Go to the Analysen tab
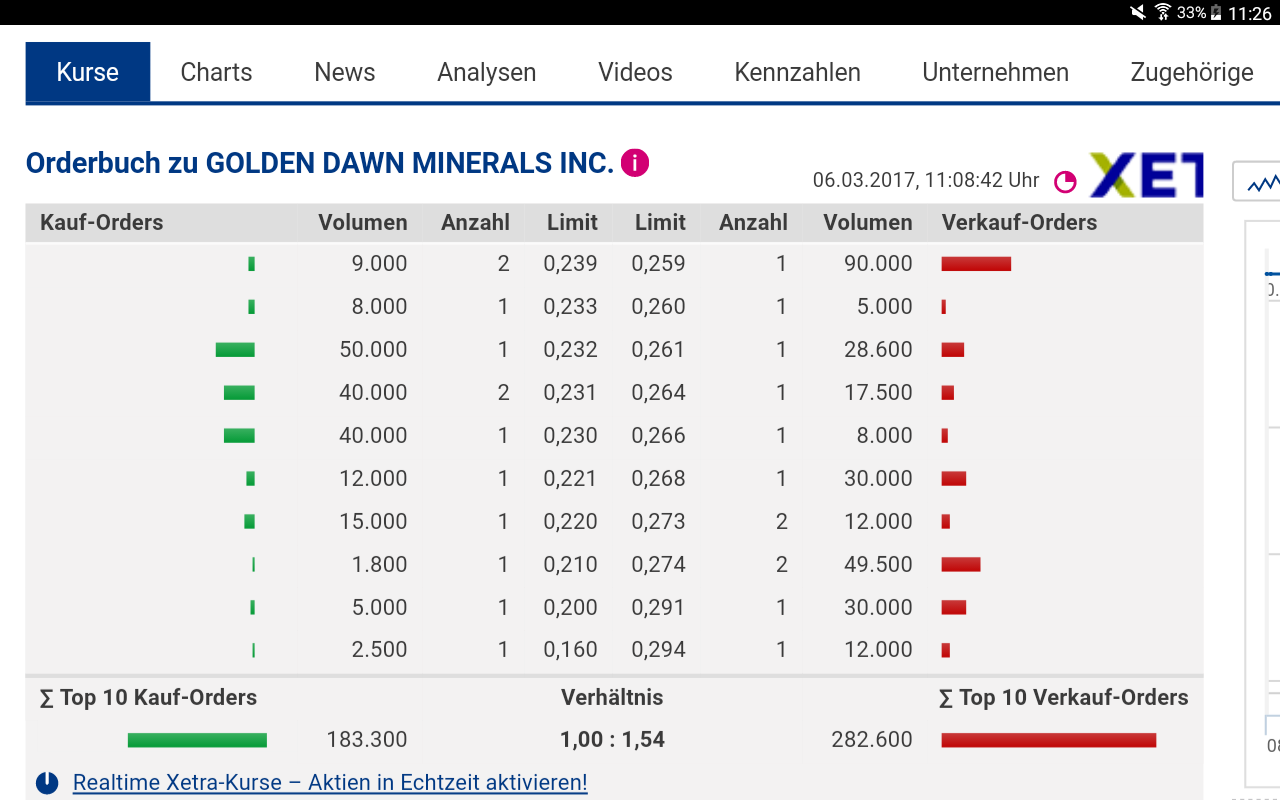 point(487,72)
